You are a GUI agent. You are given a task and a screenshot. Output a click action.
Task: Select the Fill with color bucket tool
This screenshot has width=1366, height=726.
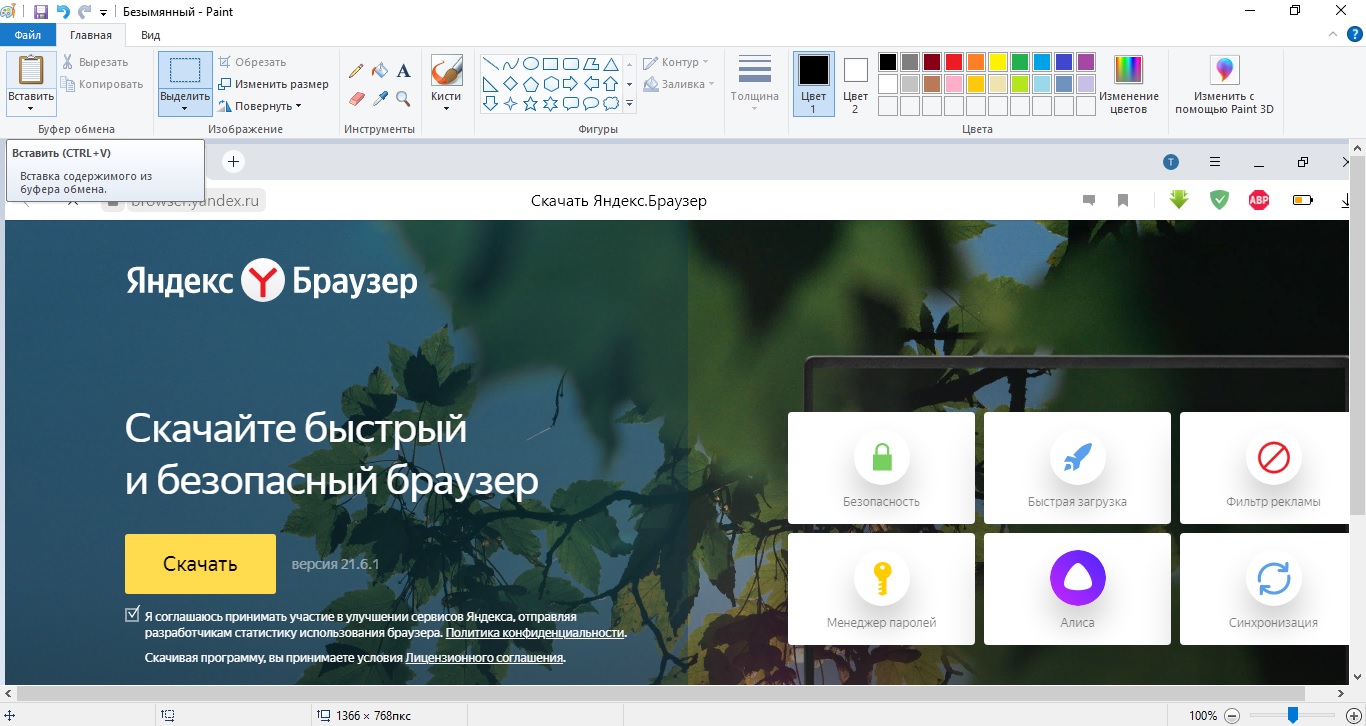[380, 71]
